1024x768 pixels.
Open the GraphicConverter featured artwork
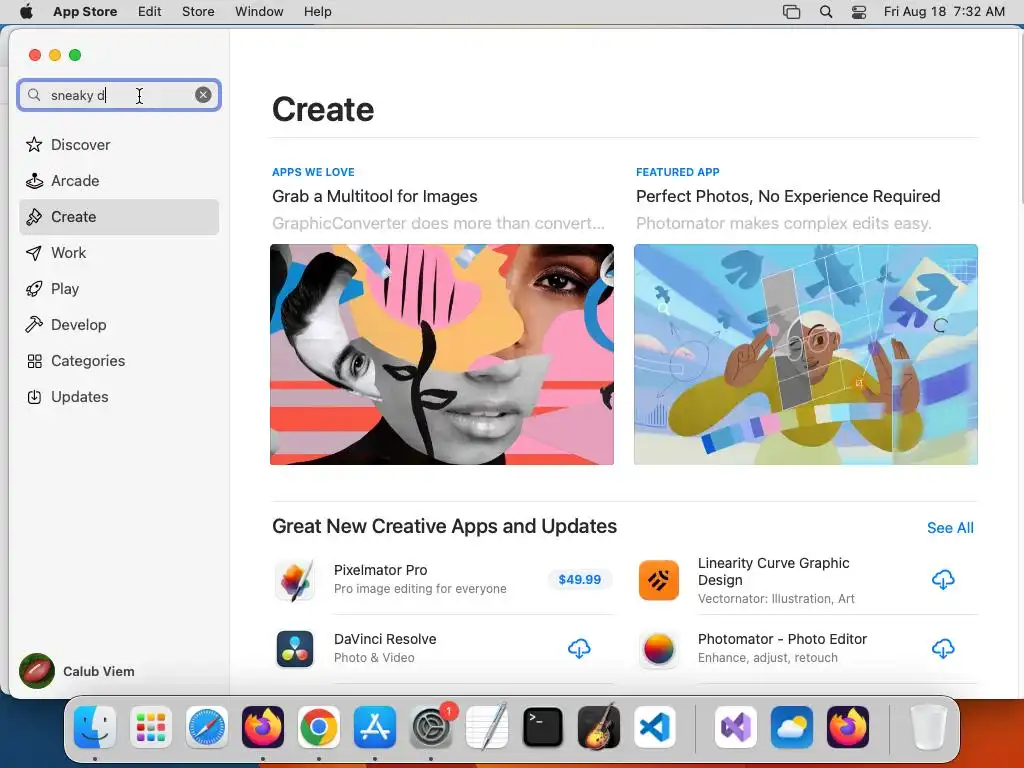(441, 355)
